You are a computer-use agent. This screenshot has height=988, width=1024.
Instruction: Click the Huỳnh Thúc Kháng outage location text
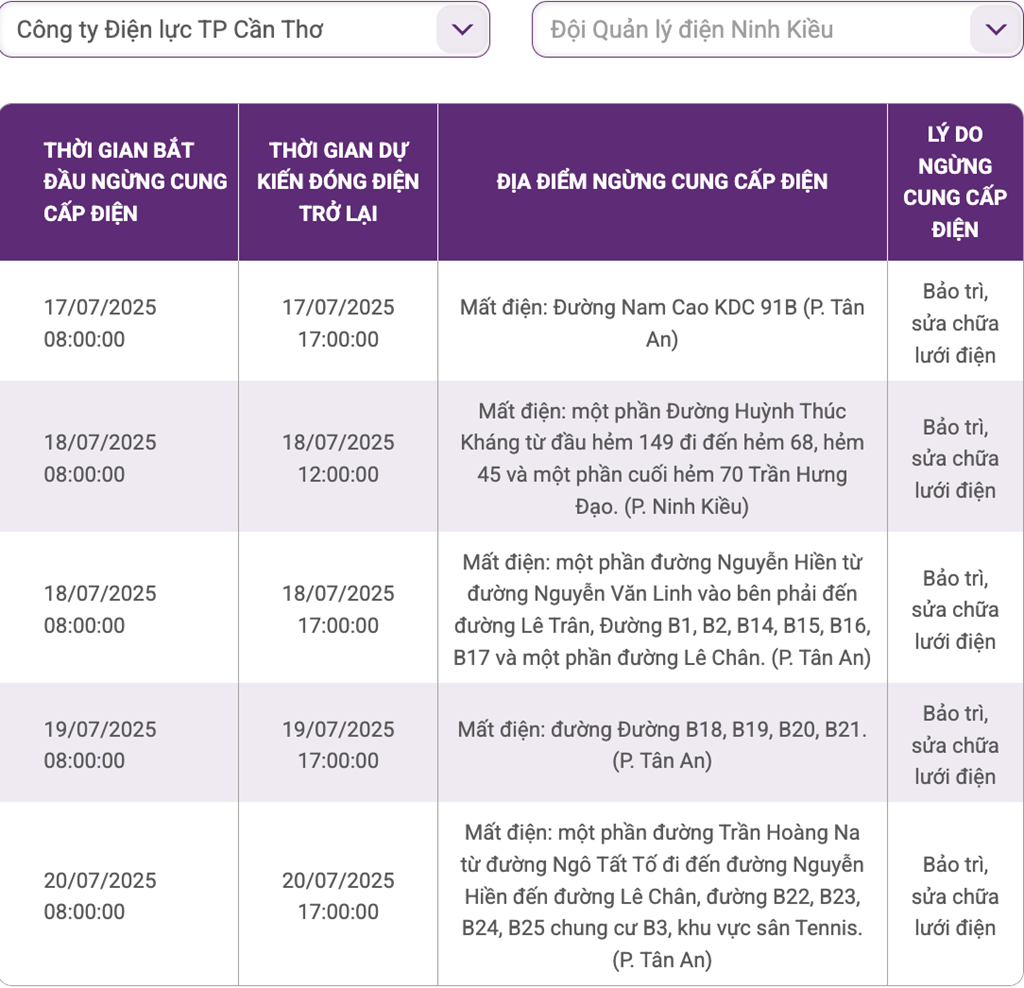[662, 458]
